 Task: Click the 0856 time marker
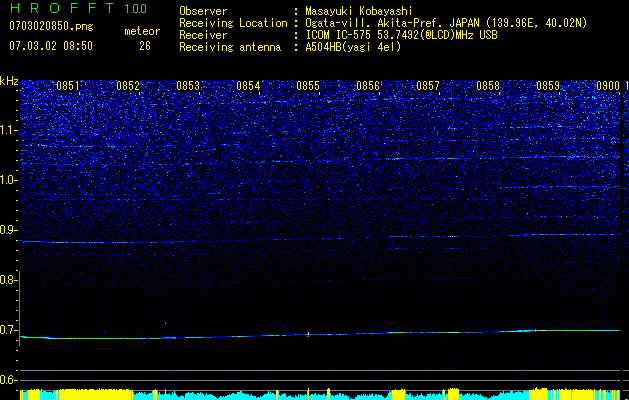[368, 86]
